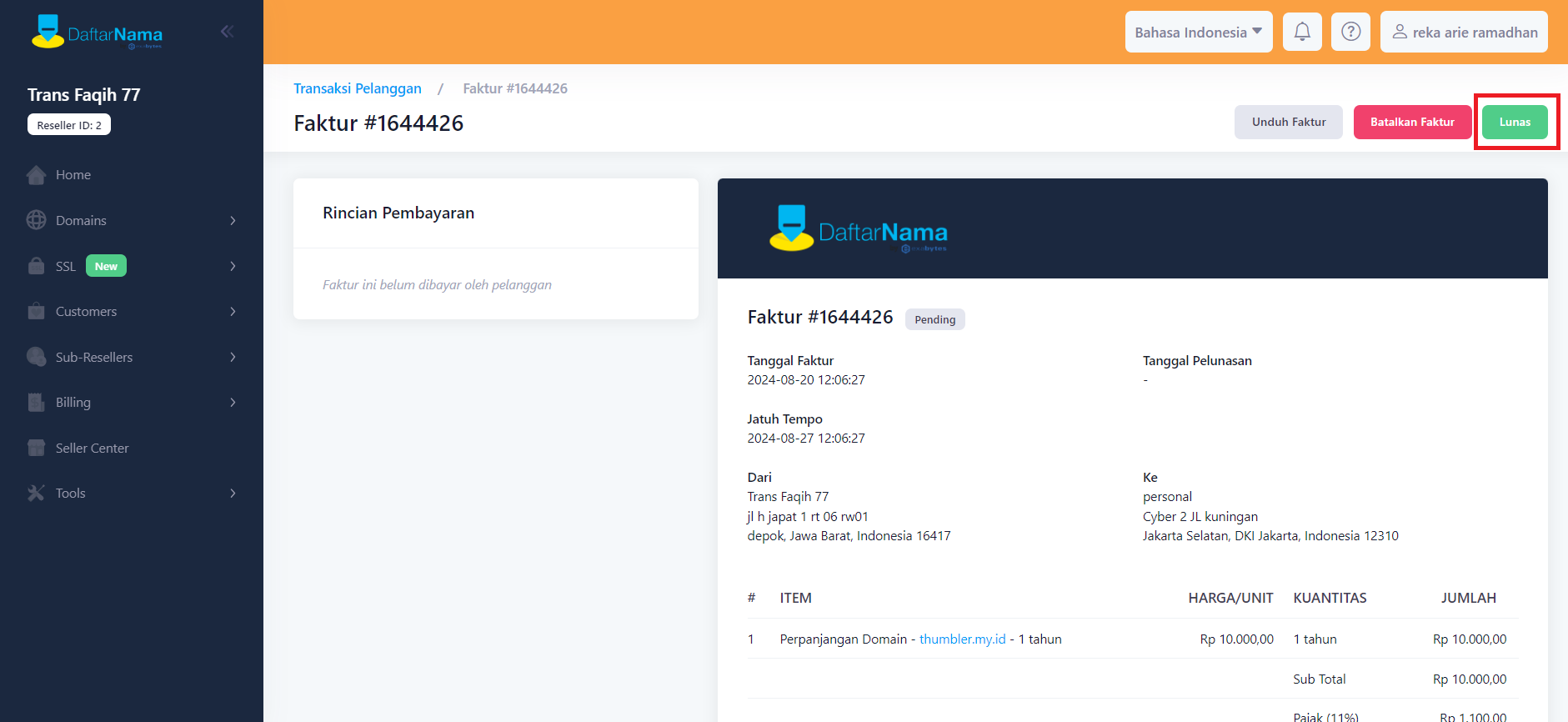This screenshot has width=1568, height=722.
Task: Open the help question mark icon
Action: [1351, 32]
